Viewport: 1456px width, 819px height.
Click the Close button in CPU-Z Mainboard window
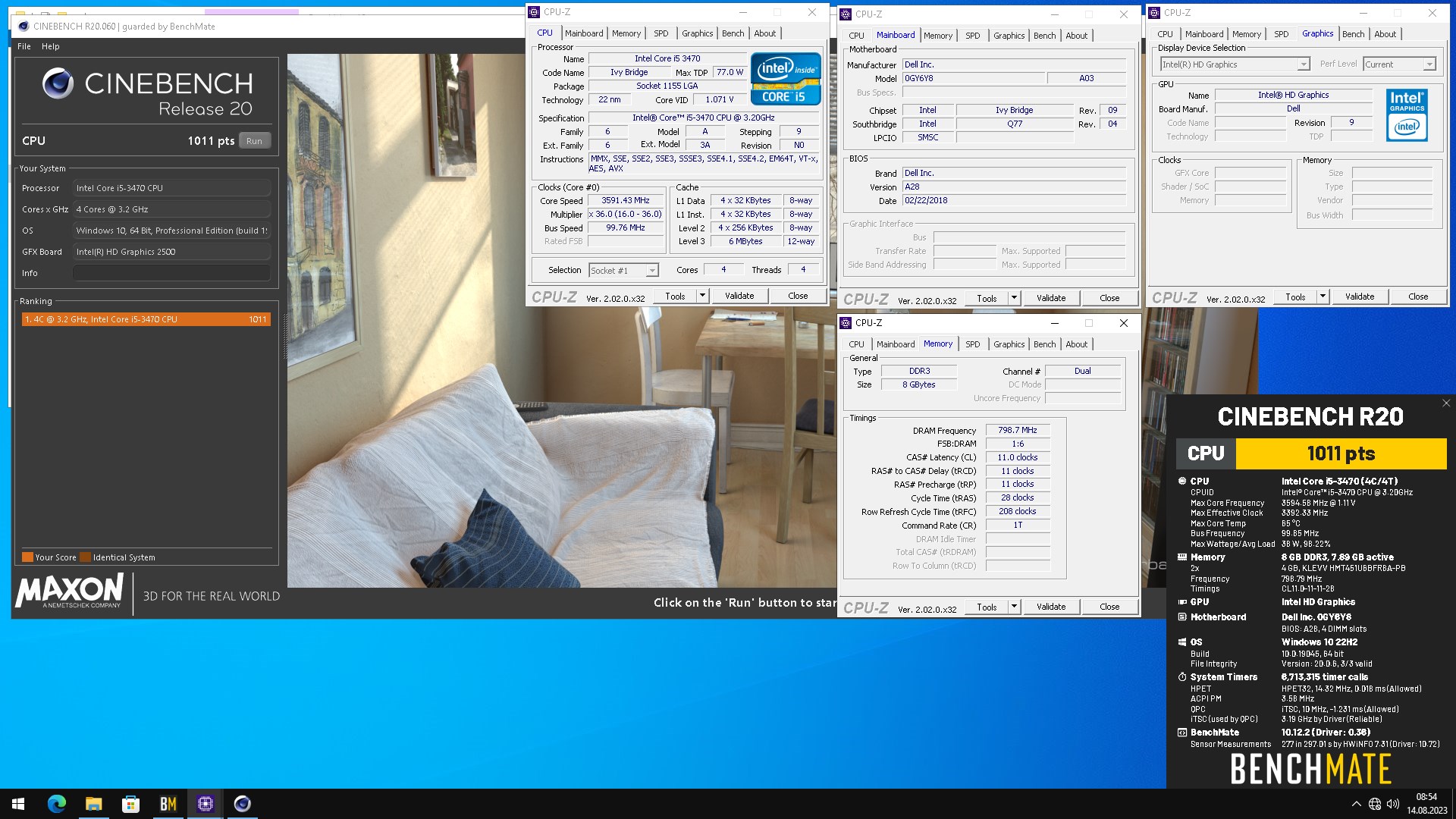click(x=1109, y=298)
